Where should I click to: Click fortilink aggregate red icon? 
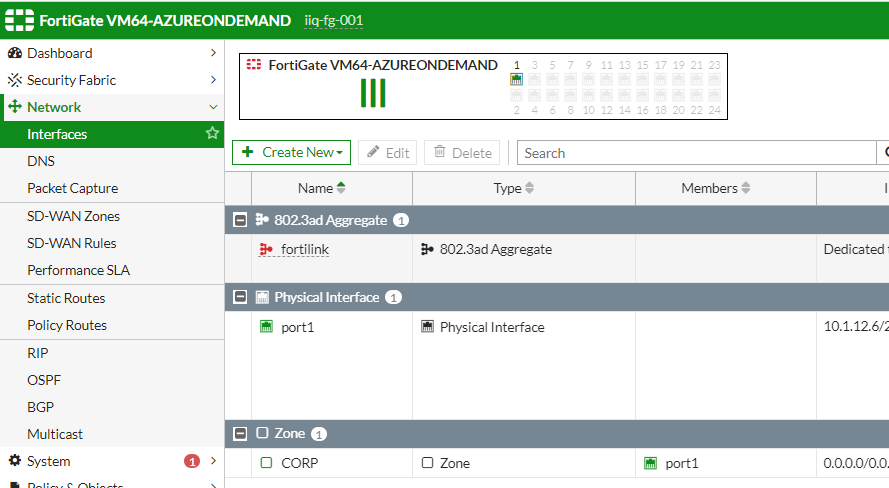[266, 249]
